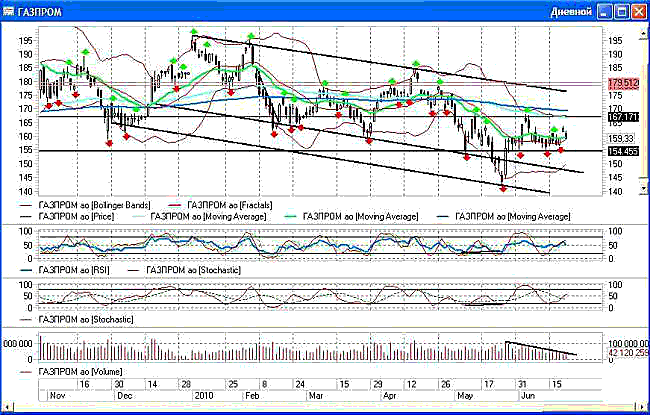Select the RSI legend entry
This screenshot has height=415, width=650.
pyautogui.click(x=65, y=270)
